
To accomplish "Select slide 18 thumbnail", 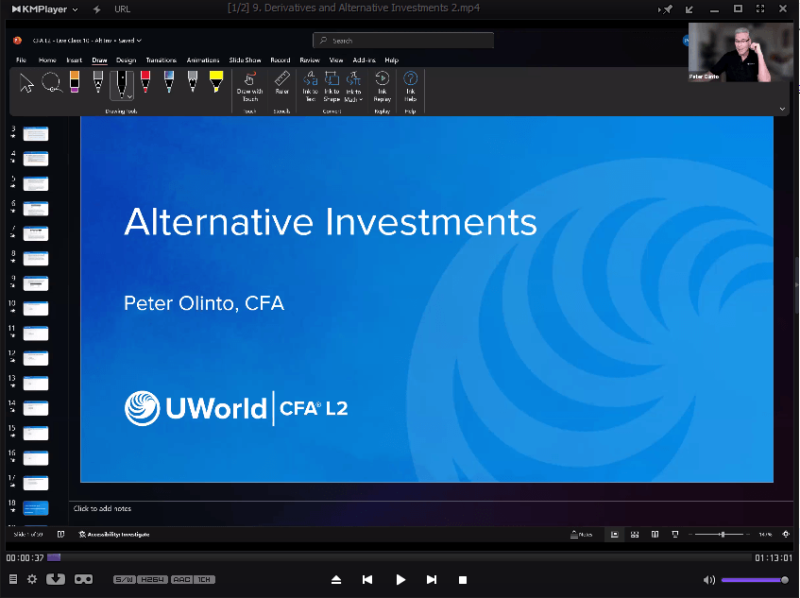I will [35, 508].
